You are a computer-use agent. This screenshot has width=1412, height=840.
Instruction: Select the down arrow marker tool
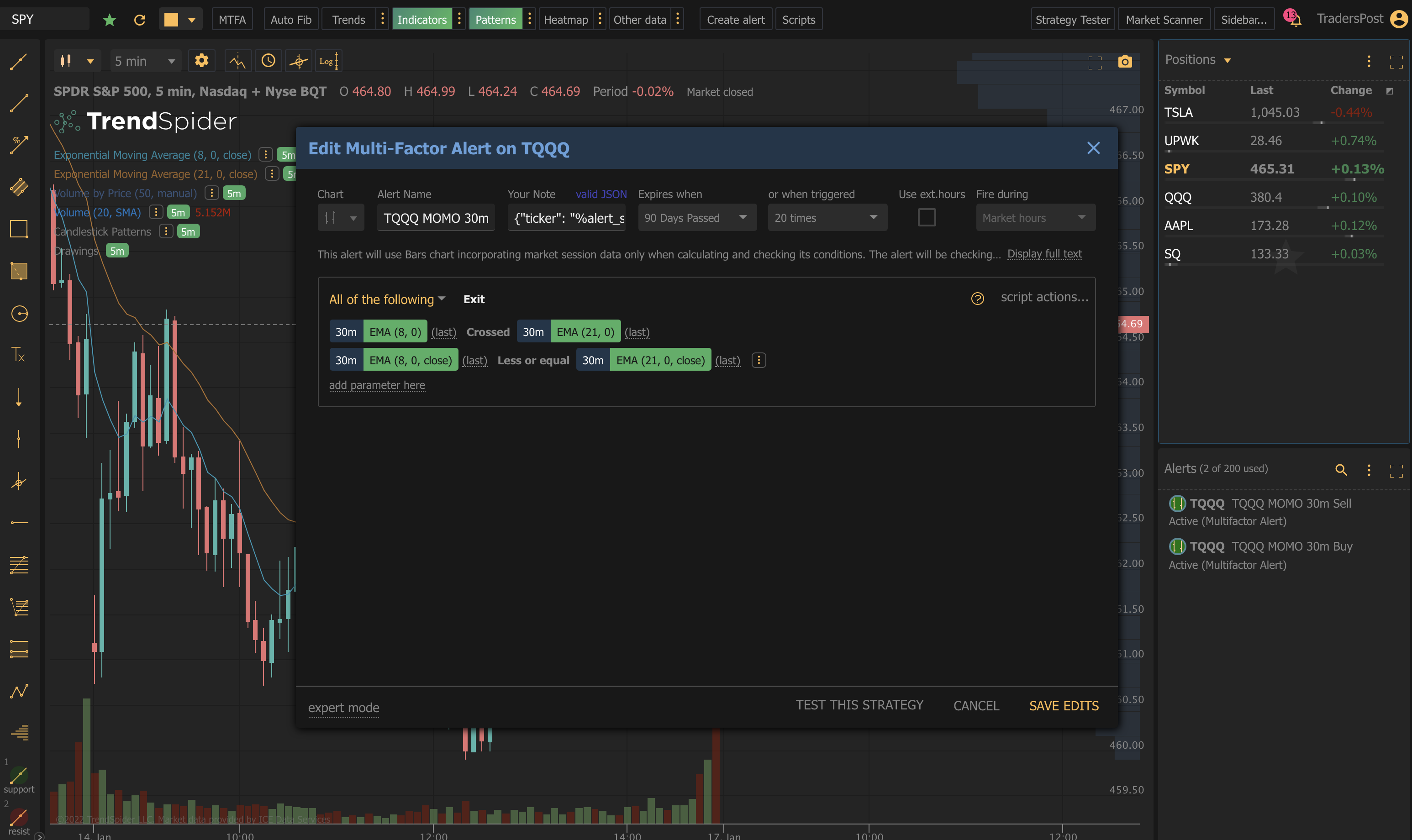click(19, 397)
